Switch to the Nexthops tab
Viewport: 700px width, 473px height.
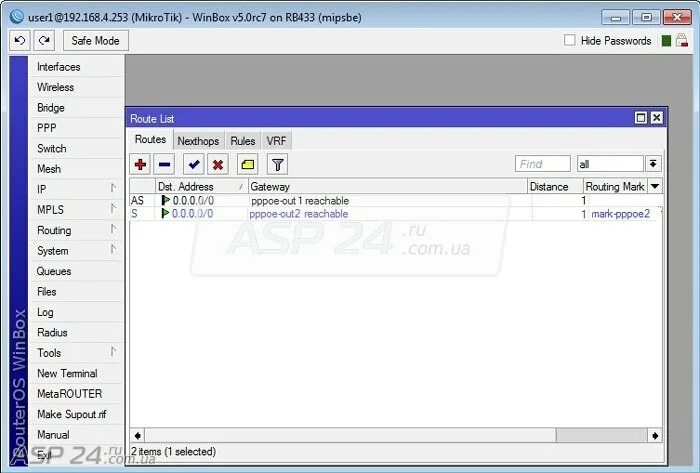coord(198,141)
